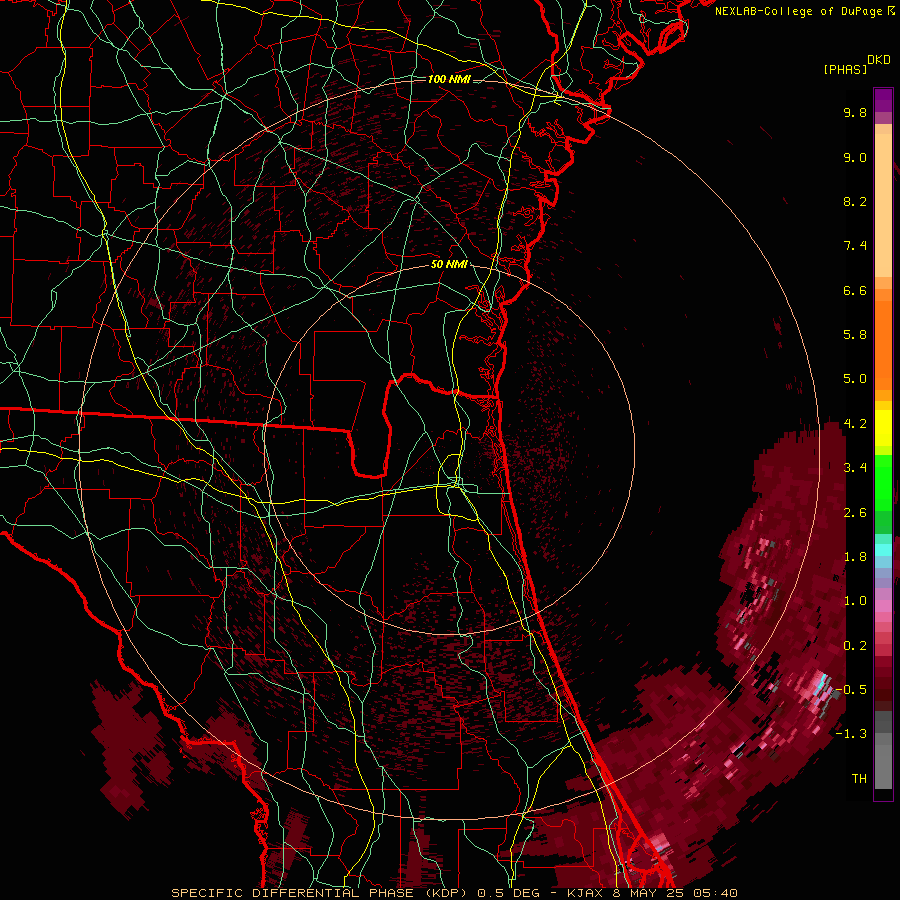The height and width of the screenshot is (900, 900).
Task: Pick the yellow segment of the color bar
Action: pos(883,428)
